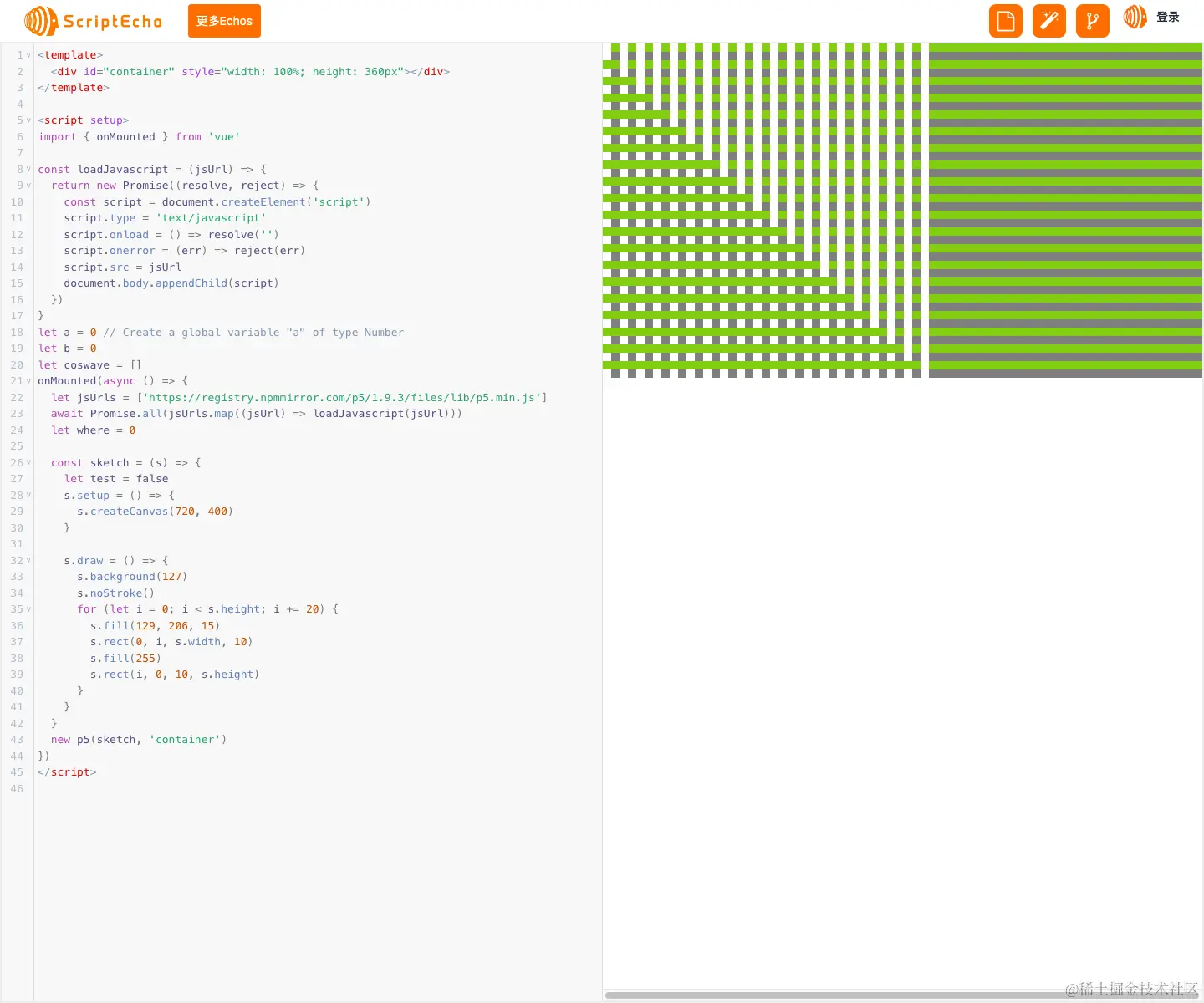Fold the Promise callback on line 9
Image resolution: width=1204 pixels, height=1003 pixels.
tap(28, 186)
